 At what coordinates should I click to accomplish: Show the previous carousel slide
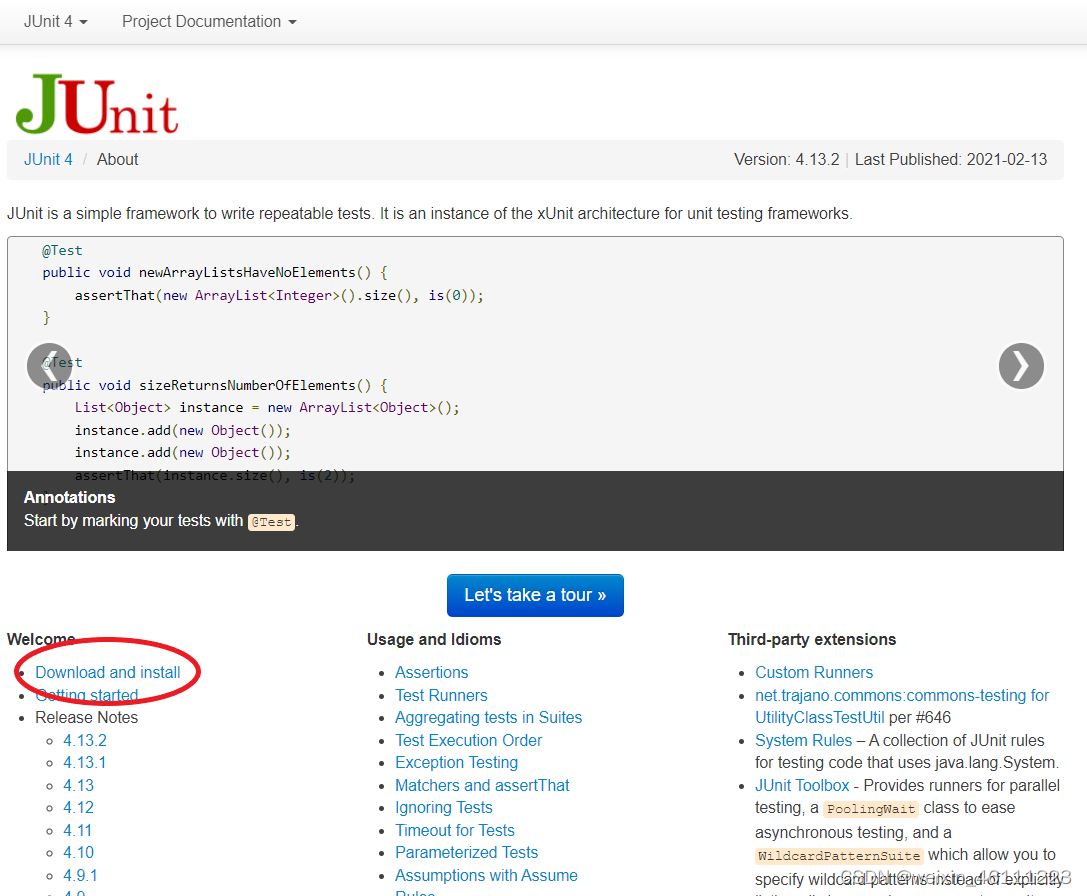(49, 365)
